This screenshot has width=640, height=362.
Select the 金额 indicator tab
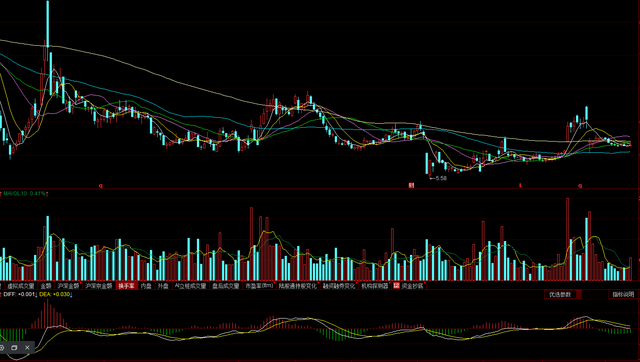(x=46, y=286)
